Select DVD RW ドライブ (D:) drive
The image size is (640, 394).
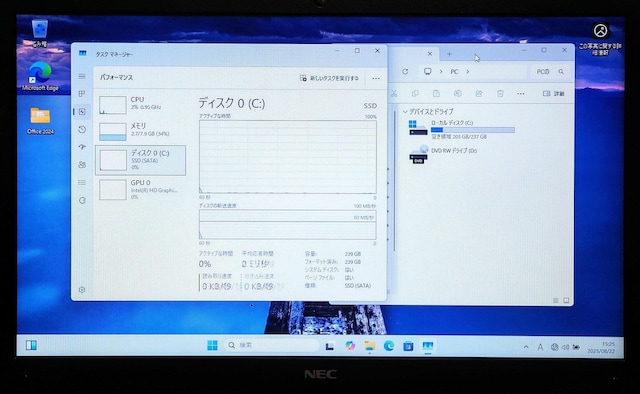443,154
